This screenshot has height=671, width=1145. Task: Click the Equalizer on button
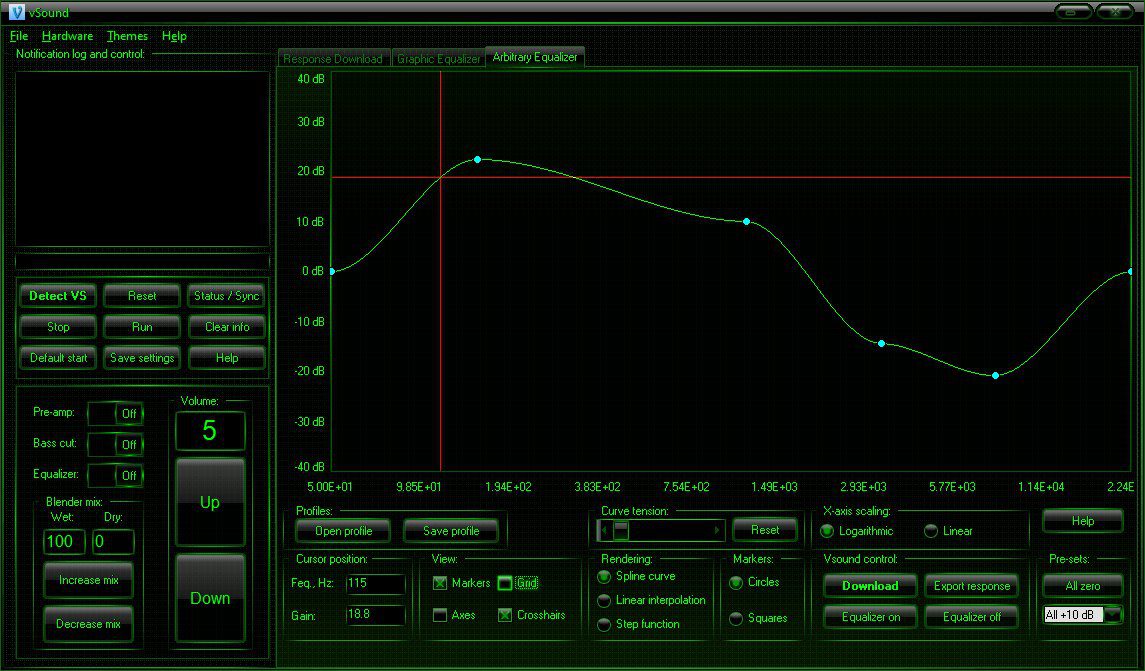coord(870,617)
